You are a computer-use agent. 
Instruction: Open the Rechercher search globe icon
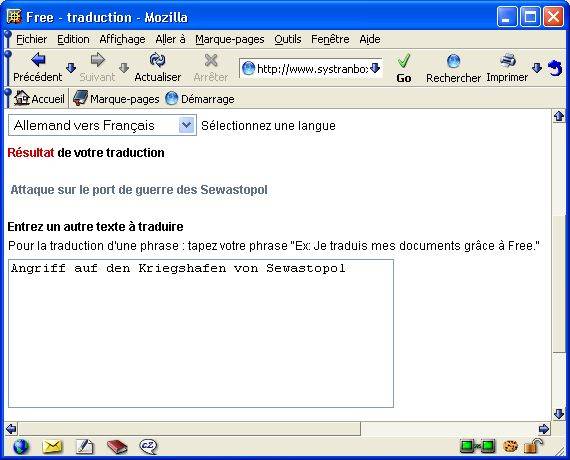pos(453,61)
